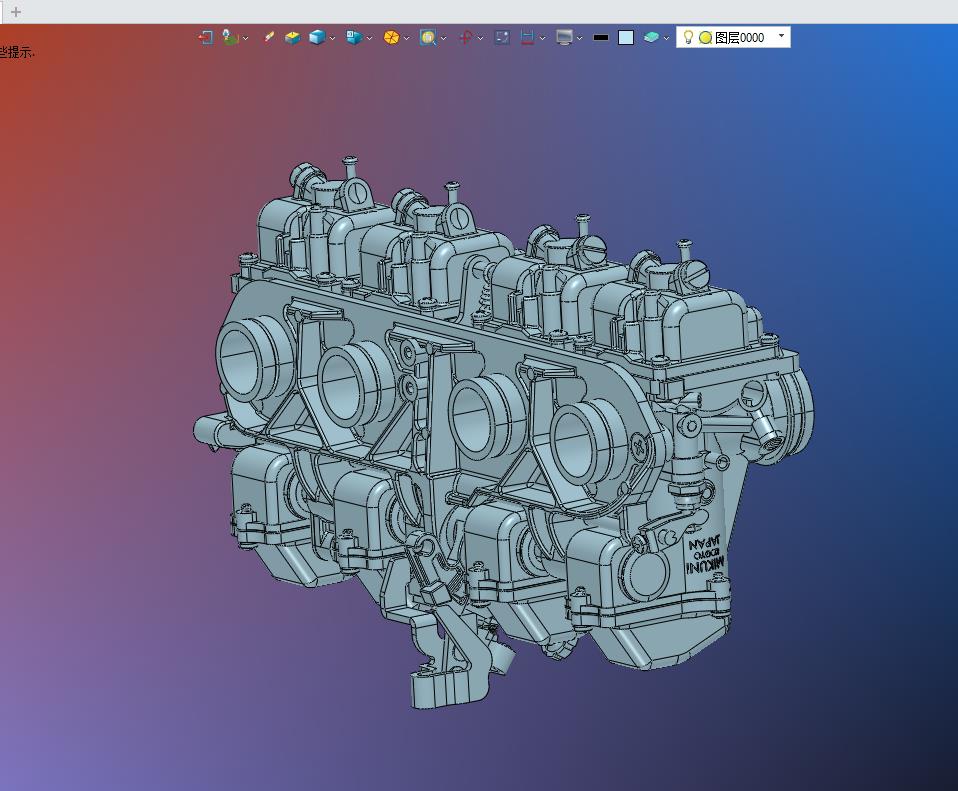Select the pencil brush tool icon
The image size is (958, 791).
[268, 37]
